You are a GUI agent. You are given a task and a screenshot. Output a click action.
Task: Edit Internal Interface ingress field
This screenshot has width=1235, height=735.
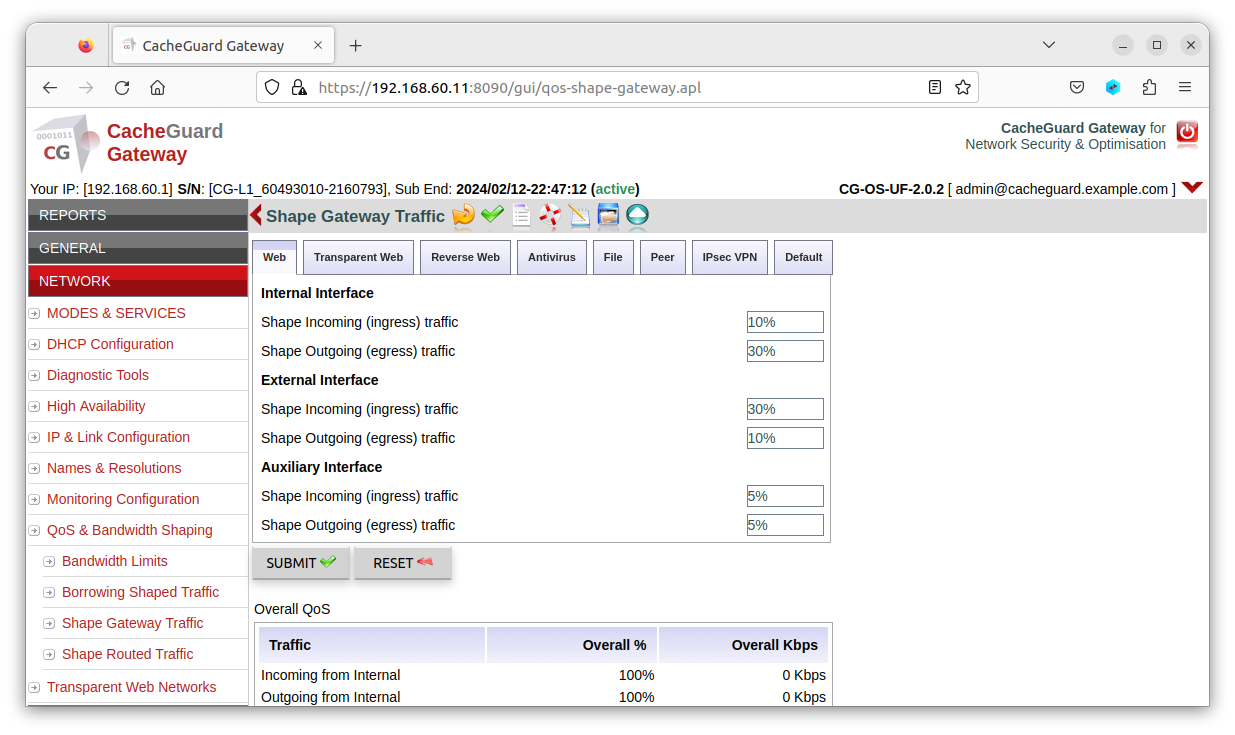click(x=785, y=322)
